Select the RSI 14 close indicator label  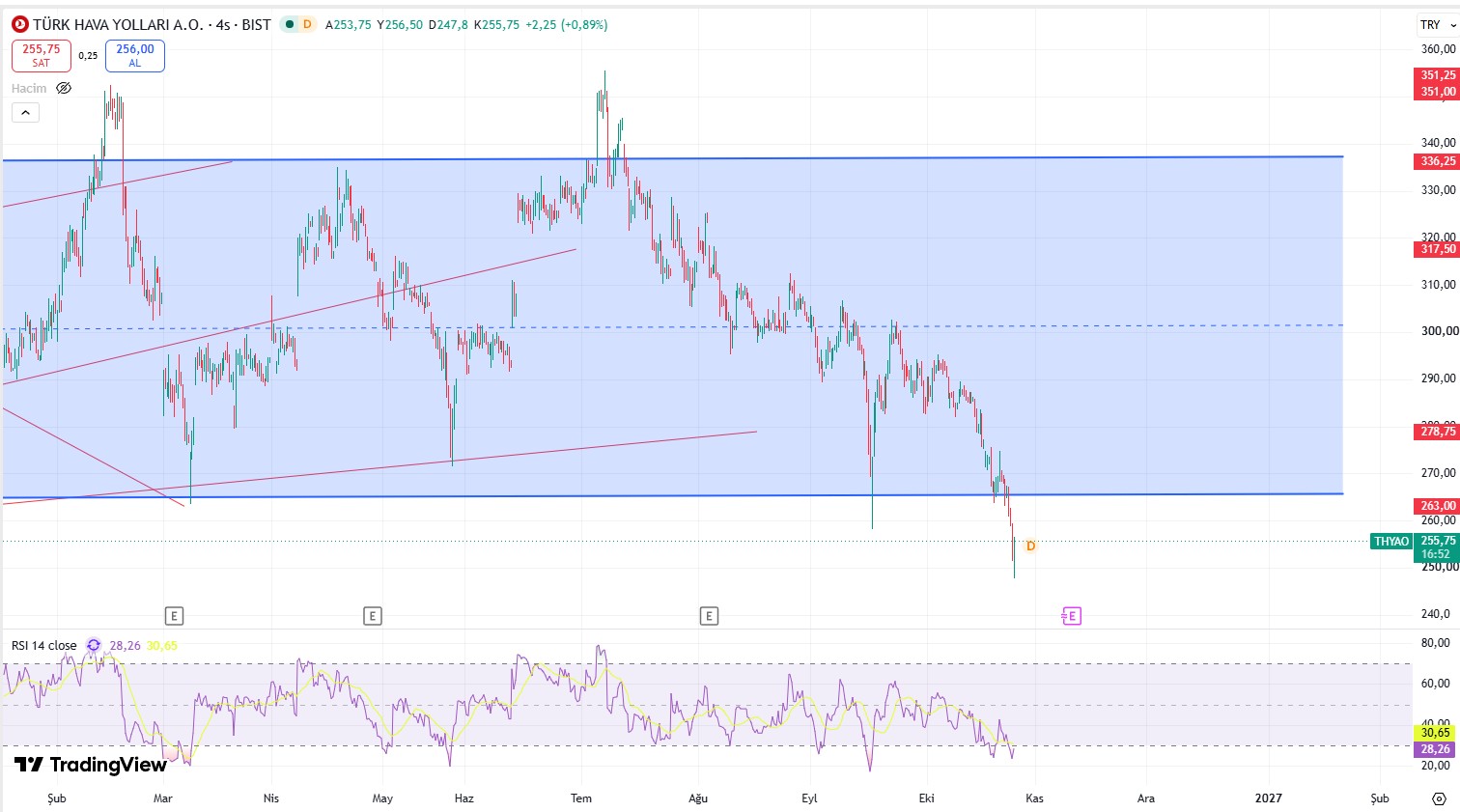(44, 645)
